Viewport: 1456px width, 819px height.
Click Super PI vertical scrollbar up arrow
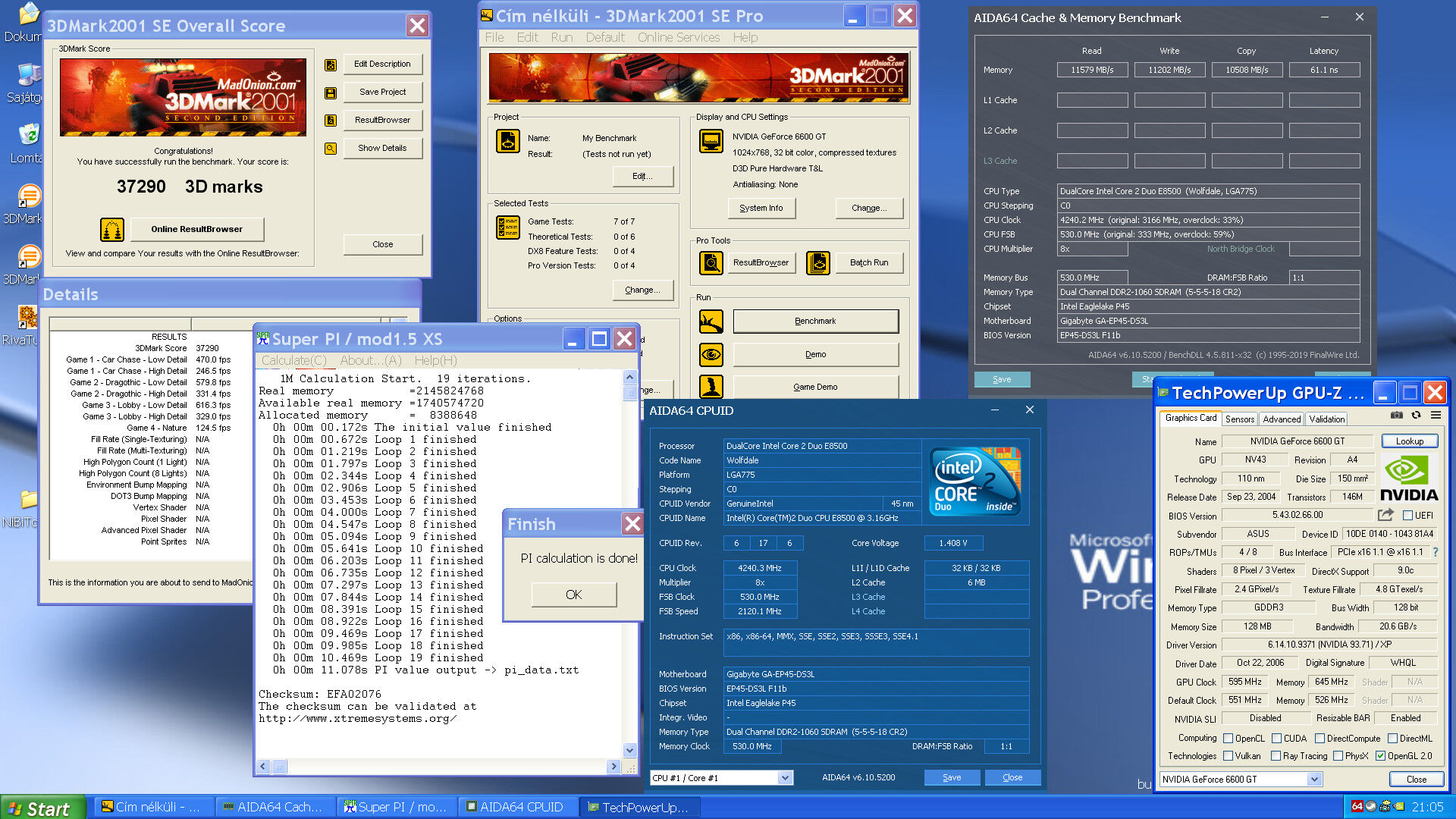click(629, 377)
